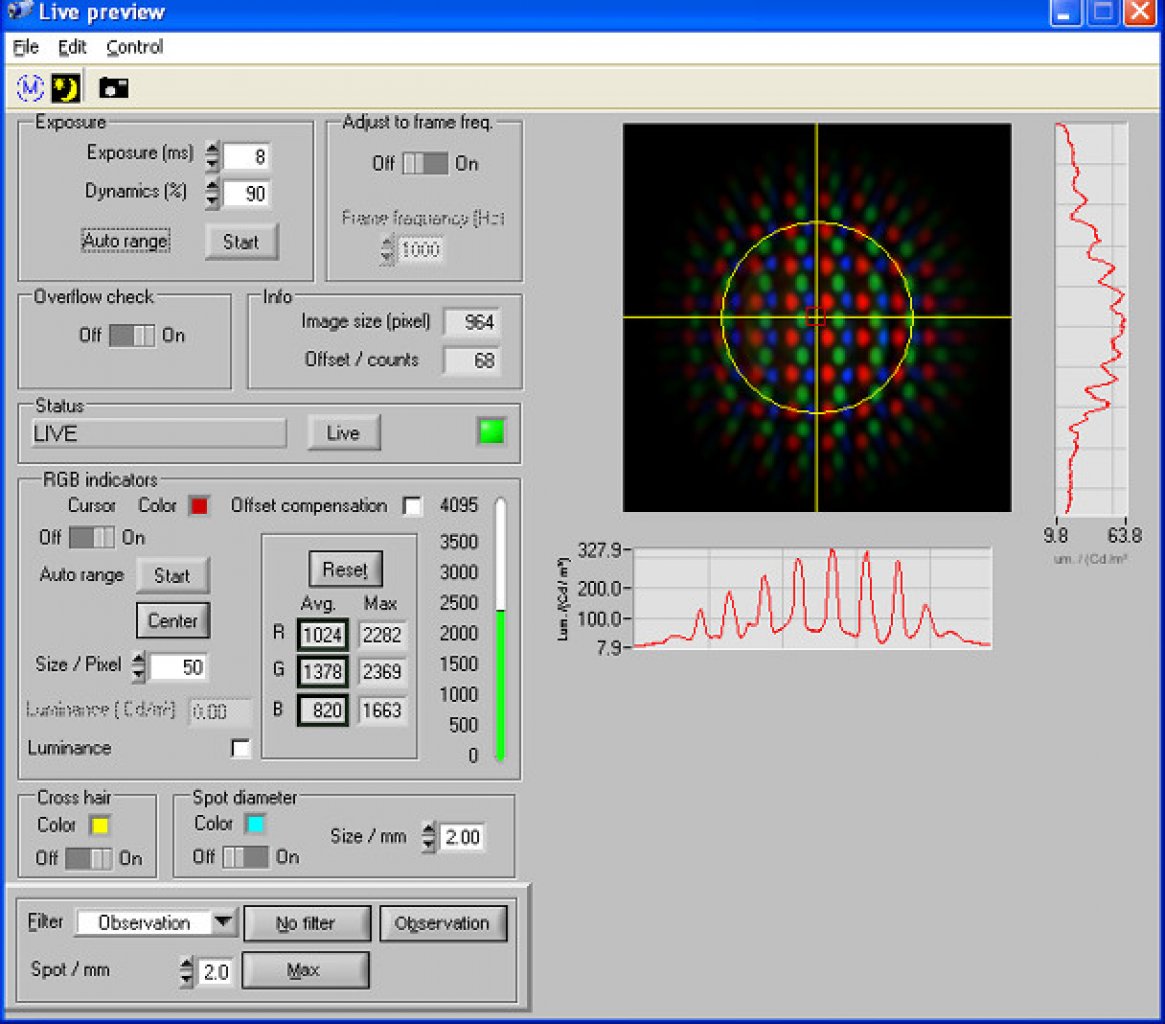Screen dimensions: 1165x1024
Task: Toggle the Overflow check switch
Action: [132, 335]
